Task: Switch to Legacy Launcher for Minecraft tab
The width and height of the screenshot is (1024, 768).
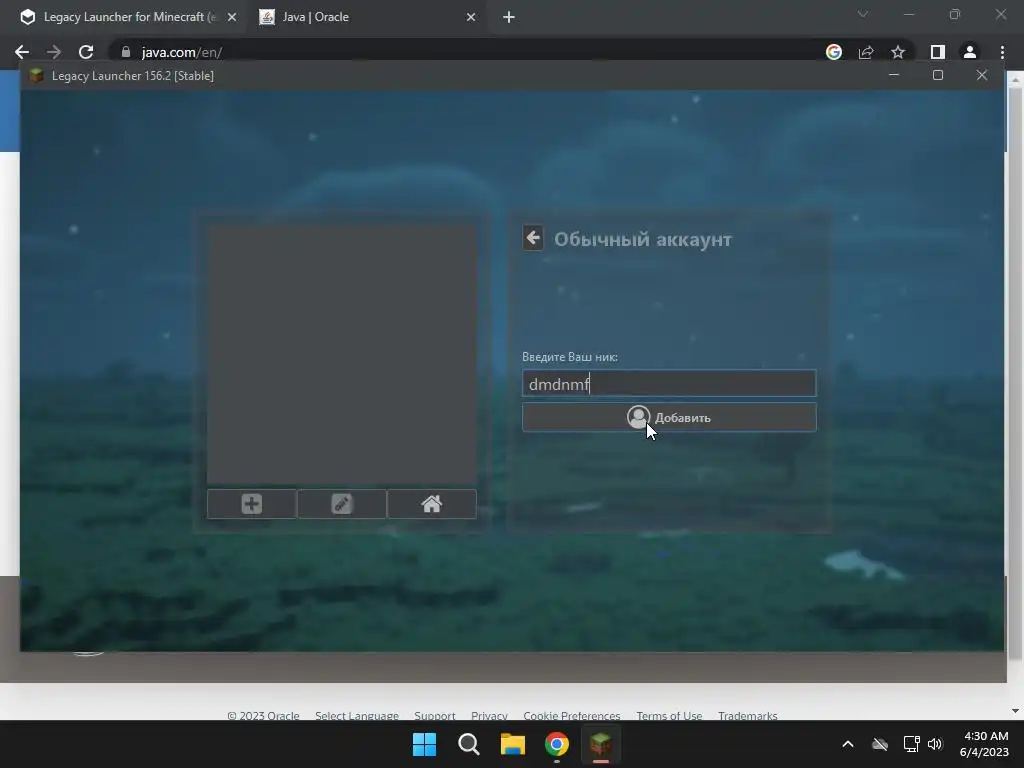Action: click(127, 17)
